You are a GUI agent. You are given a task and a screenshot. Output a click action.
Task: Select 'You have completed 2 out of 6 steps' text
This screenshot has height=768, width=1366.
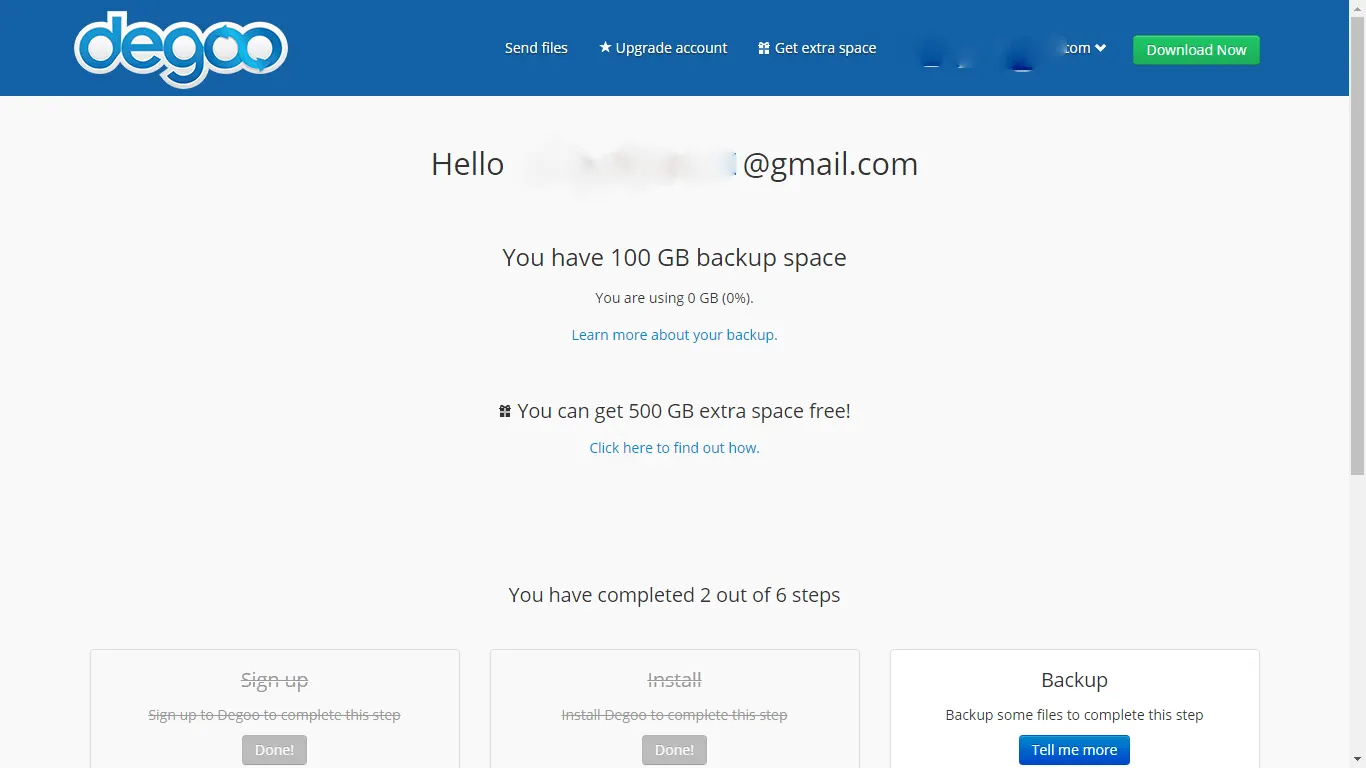click(x=674, y=595)
